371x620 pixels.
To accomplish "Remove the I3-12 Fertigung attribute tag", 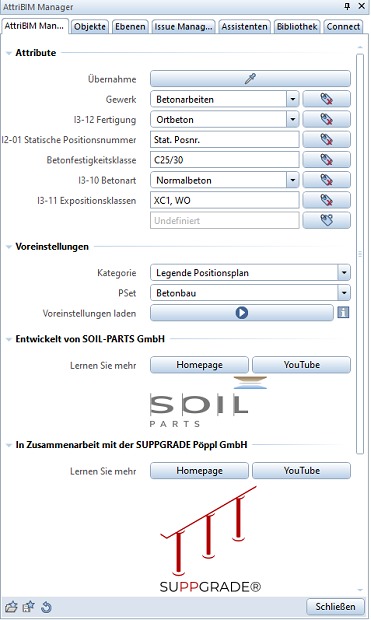I will point(326,119).
